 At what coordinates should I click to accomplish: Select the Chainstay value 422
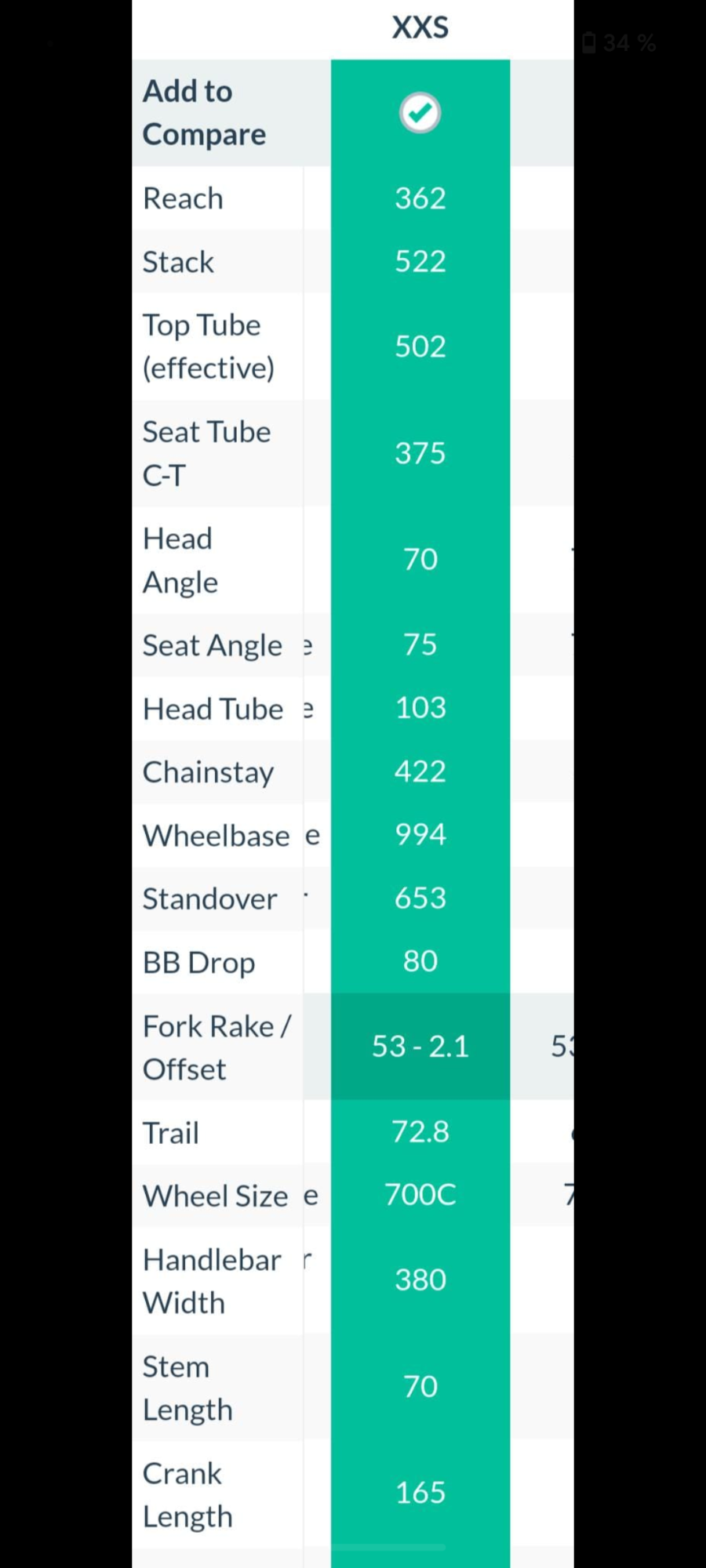[x=420, y=771]
